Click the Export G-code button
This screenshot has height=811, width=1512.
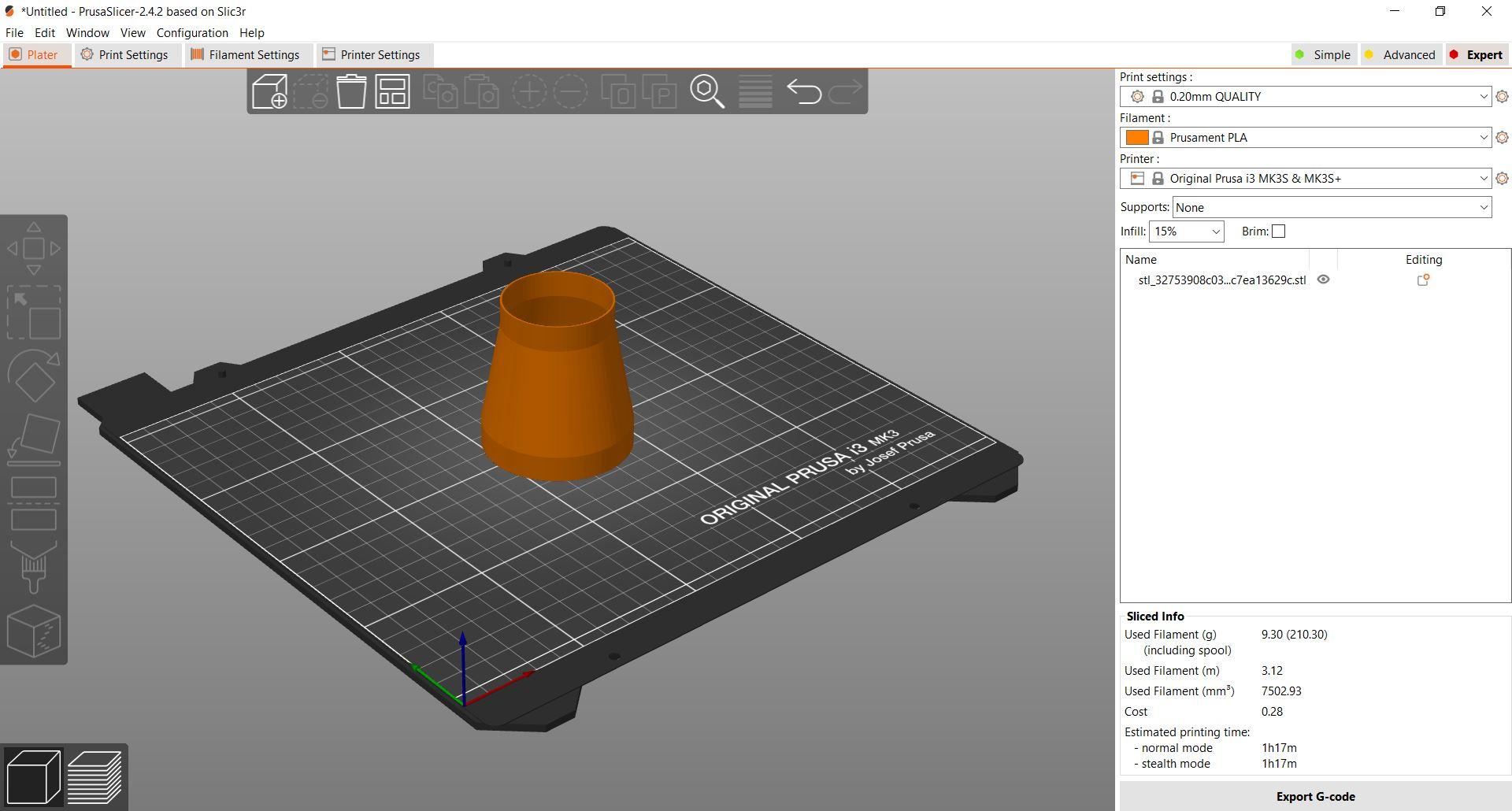[1315, 796]
